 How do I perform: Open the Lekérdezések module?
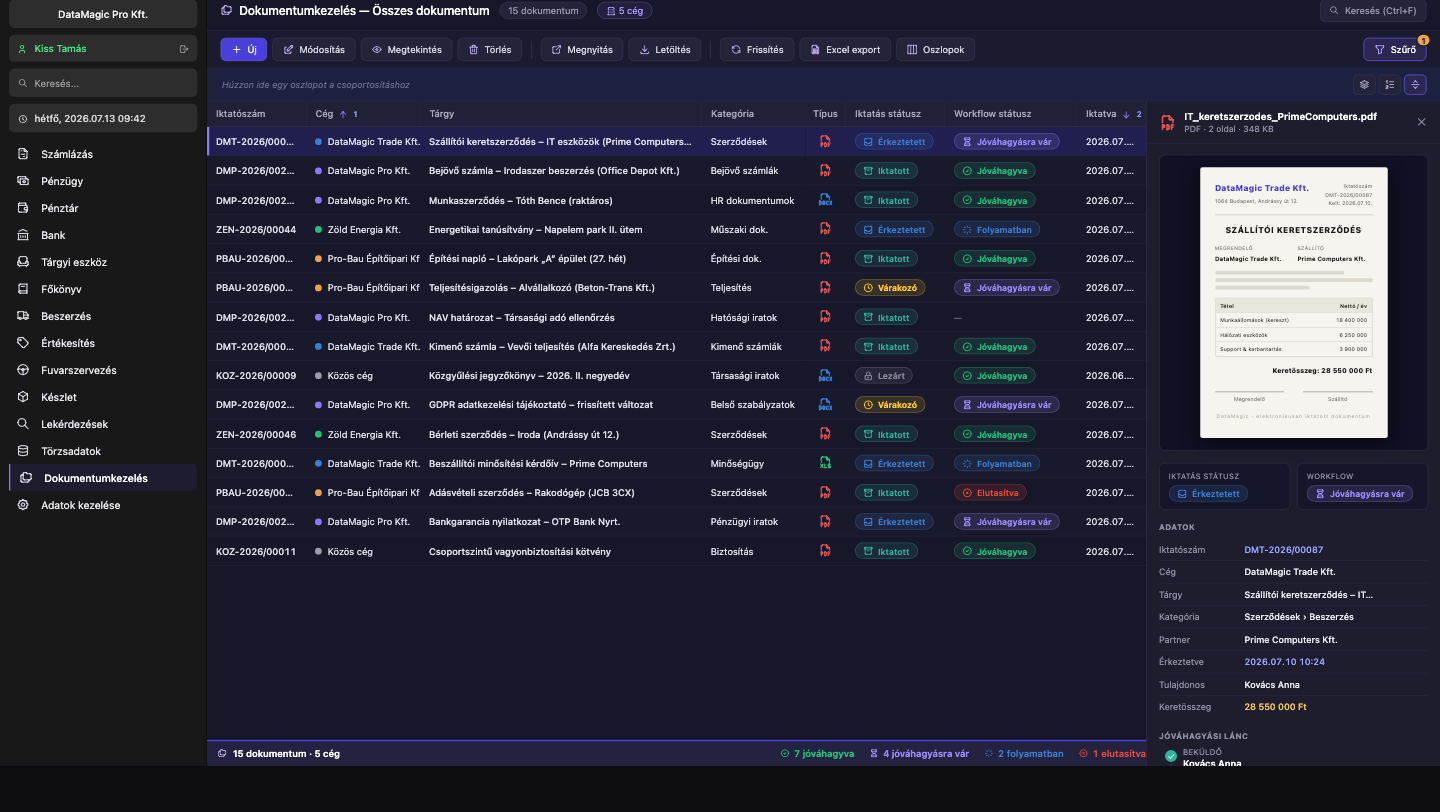(x=103, y=424)
